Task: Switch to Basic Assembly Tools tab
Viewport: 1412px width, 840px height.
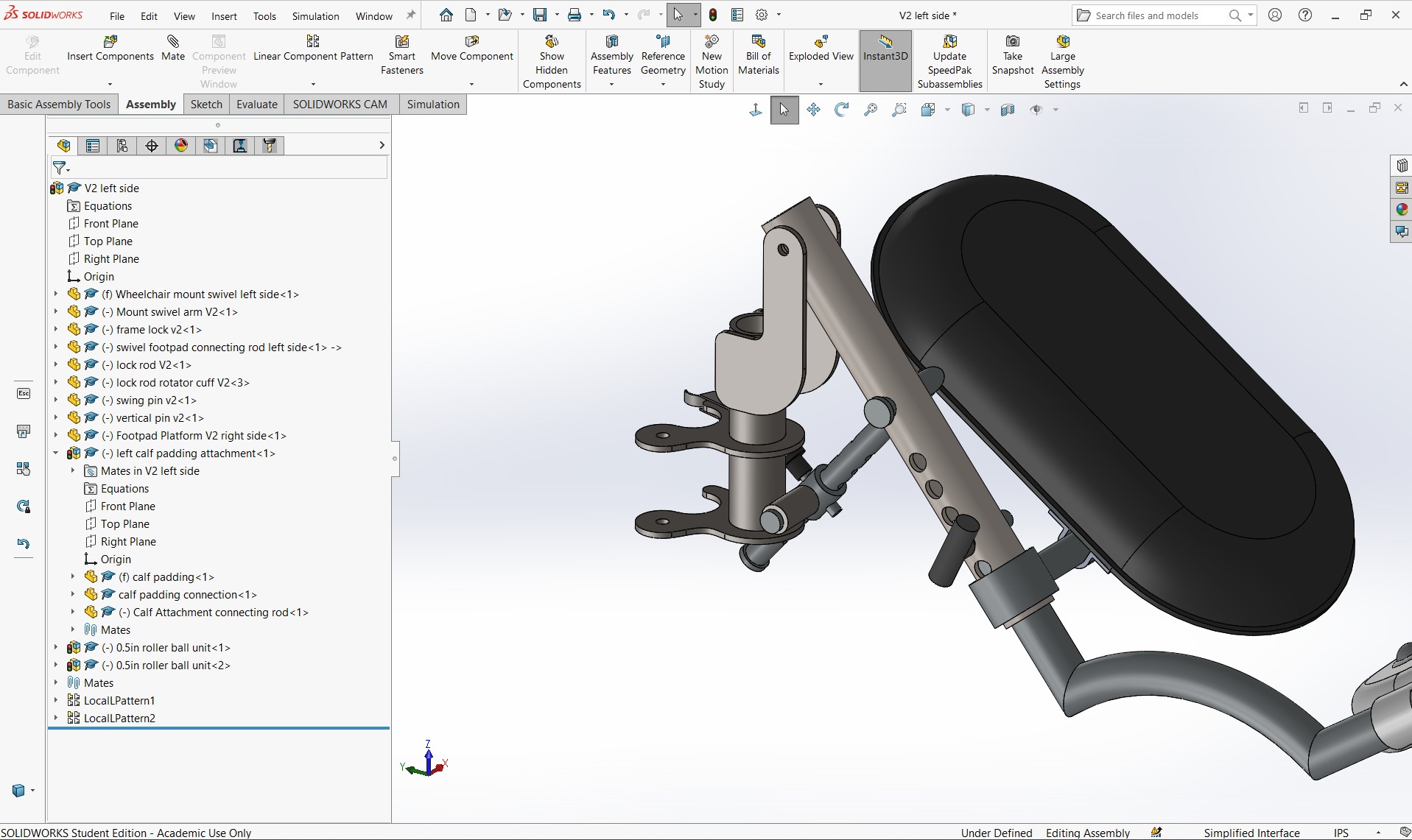Action: point(59,105)
